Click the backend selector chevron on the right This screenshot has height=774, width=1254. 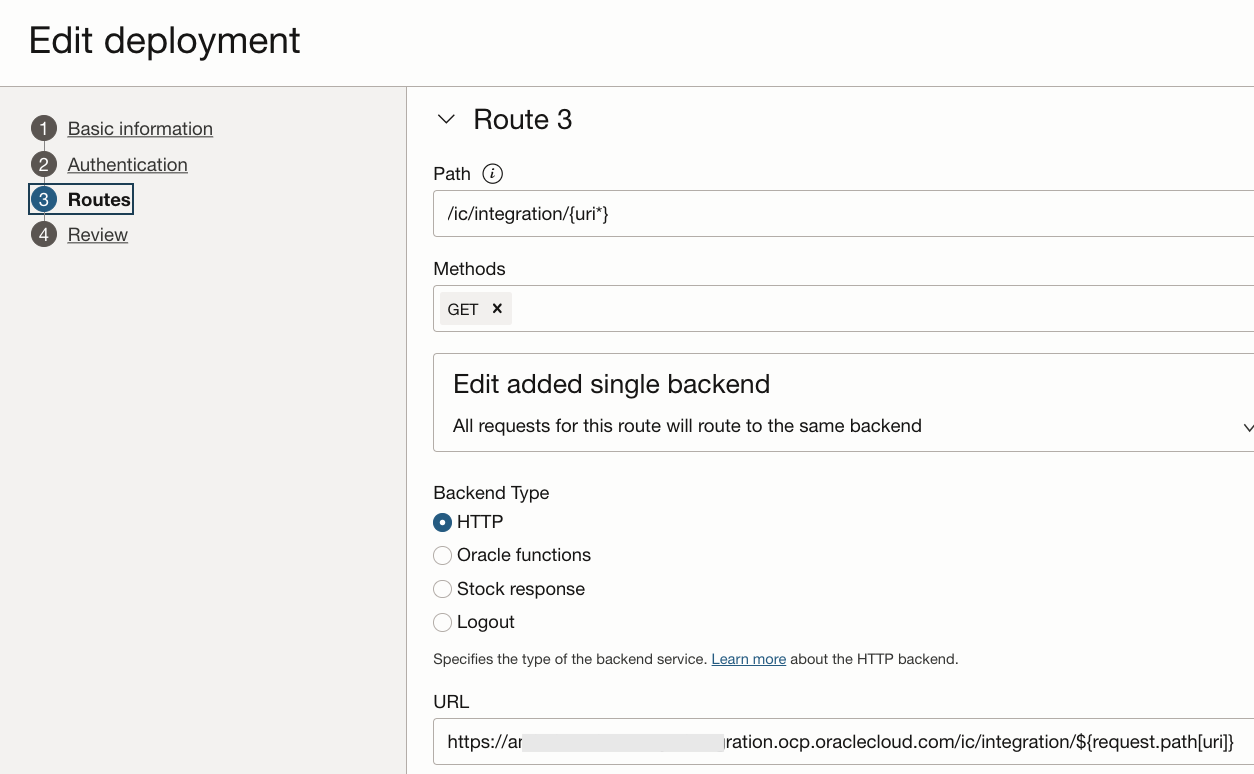pyautogui.click(x=1247, y=427)
